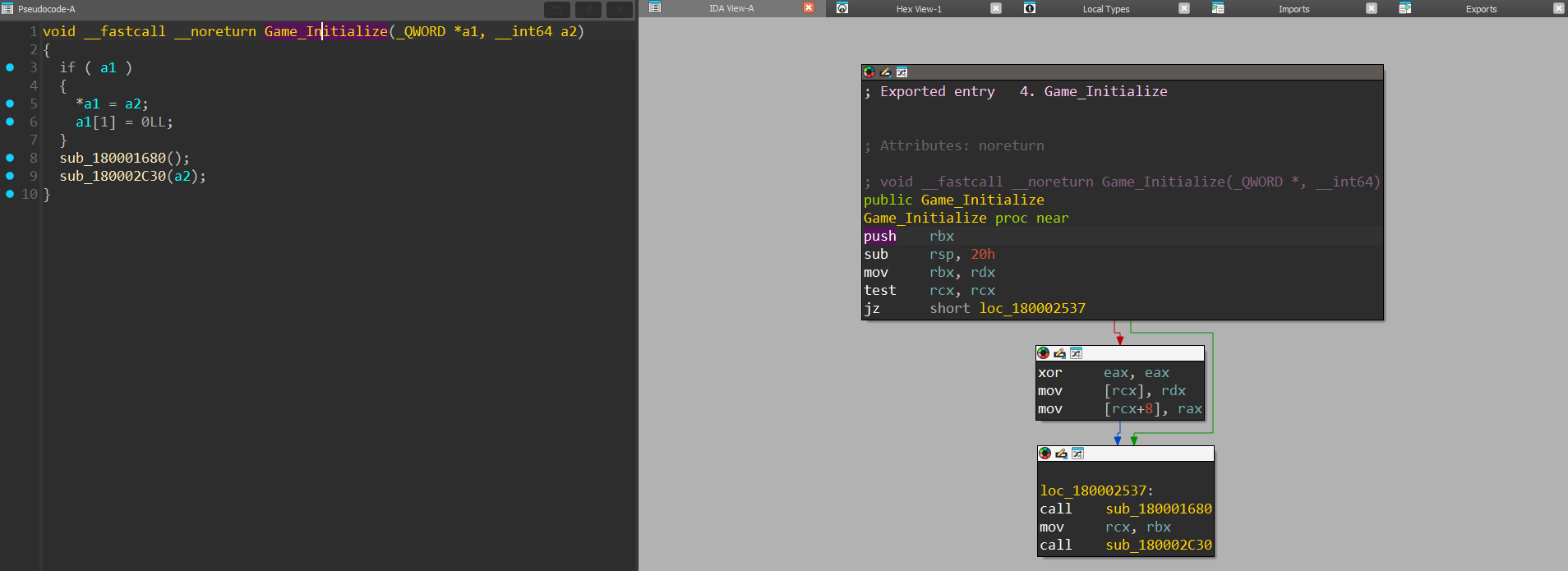Click sub_180002C30 in the disassembly graph
Screen dimensions: 1568x571
pos(1159,545)
